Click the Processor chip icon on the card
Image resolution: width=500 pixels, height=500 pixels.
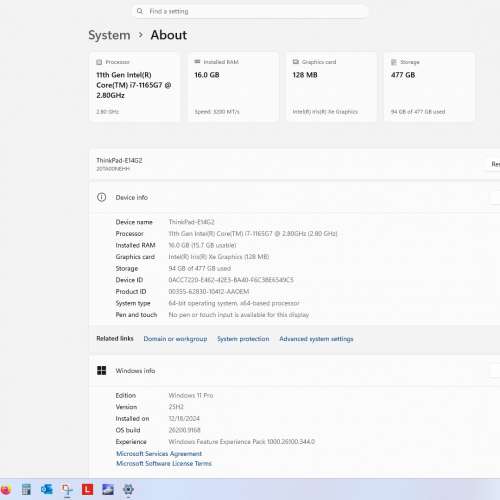pyautogui.click(x=99, y=62)
